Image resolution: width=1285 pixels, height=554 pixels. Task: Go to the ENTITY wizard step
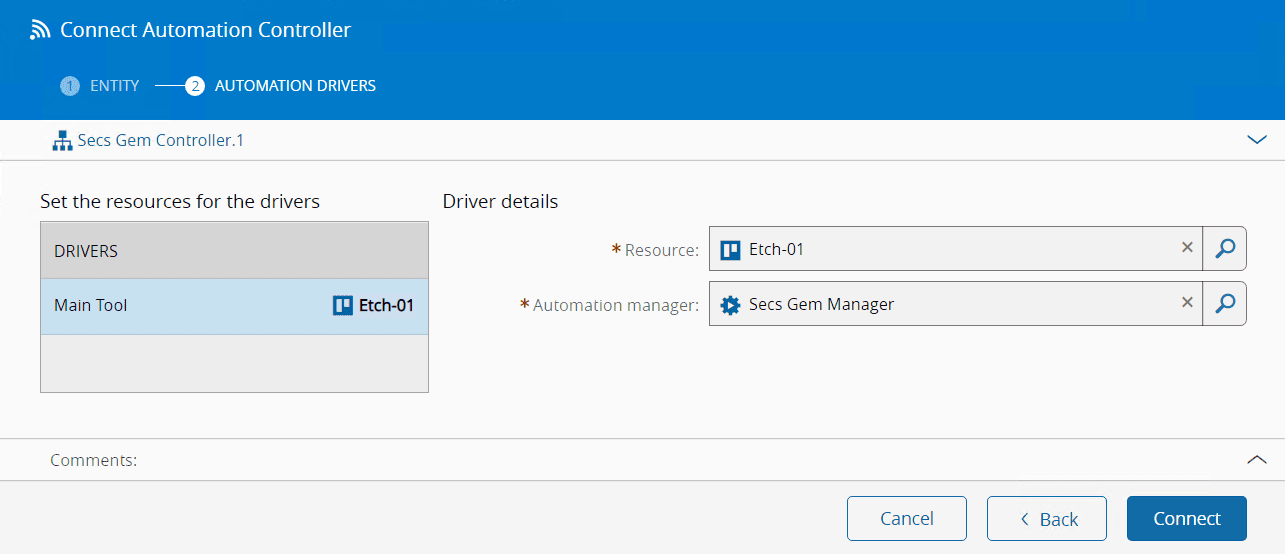coord(101,86)
